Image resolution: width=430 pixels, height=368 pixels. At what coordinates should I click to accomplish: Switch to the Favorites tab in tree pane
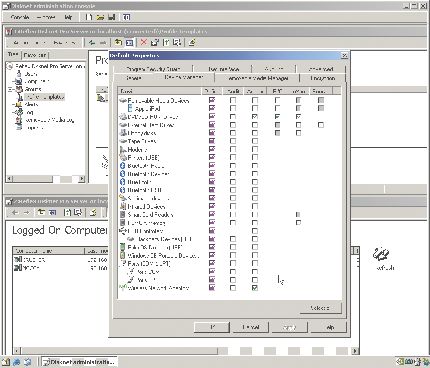[35, 55]
